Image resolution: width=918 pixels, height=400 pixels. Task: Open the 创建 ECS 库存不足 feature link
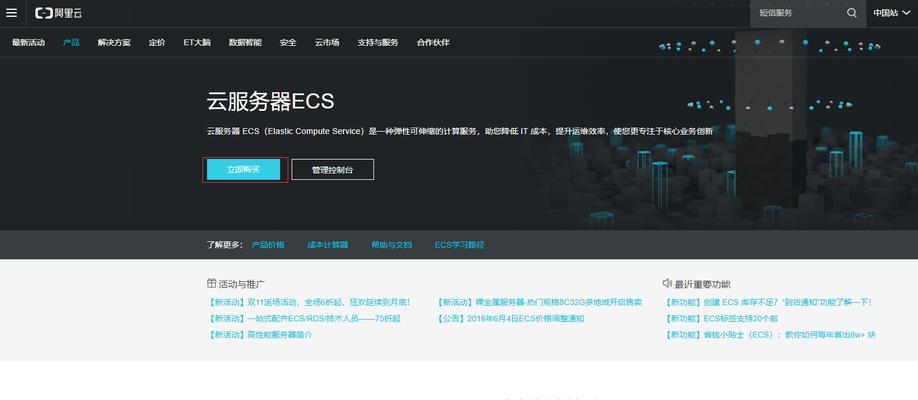click(768, 303)
